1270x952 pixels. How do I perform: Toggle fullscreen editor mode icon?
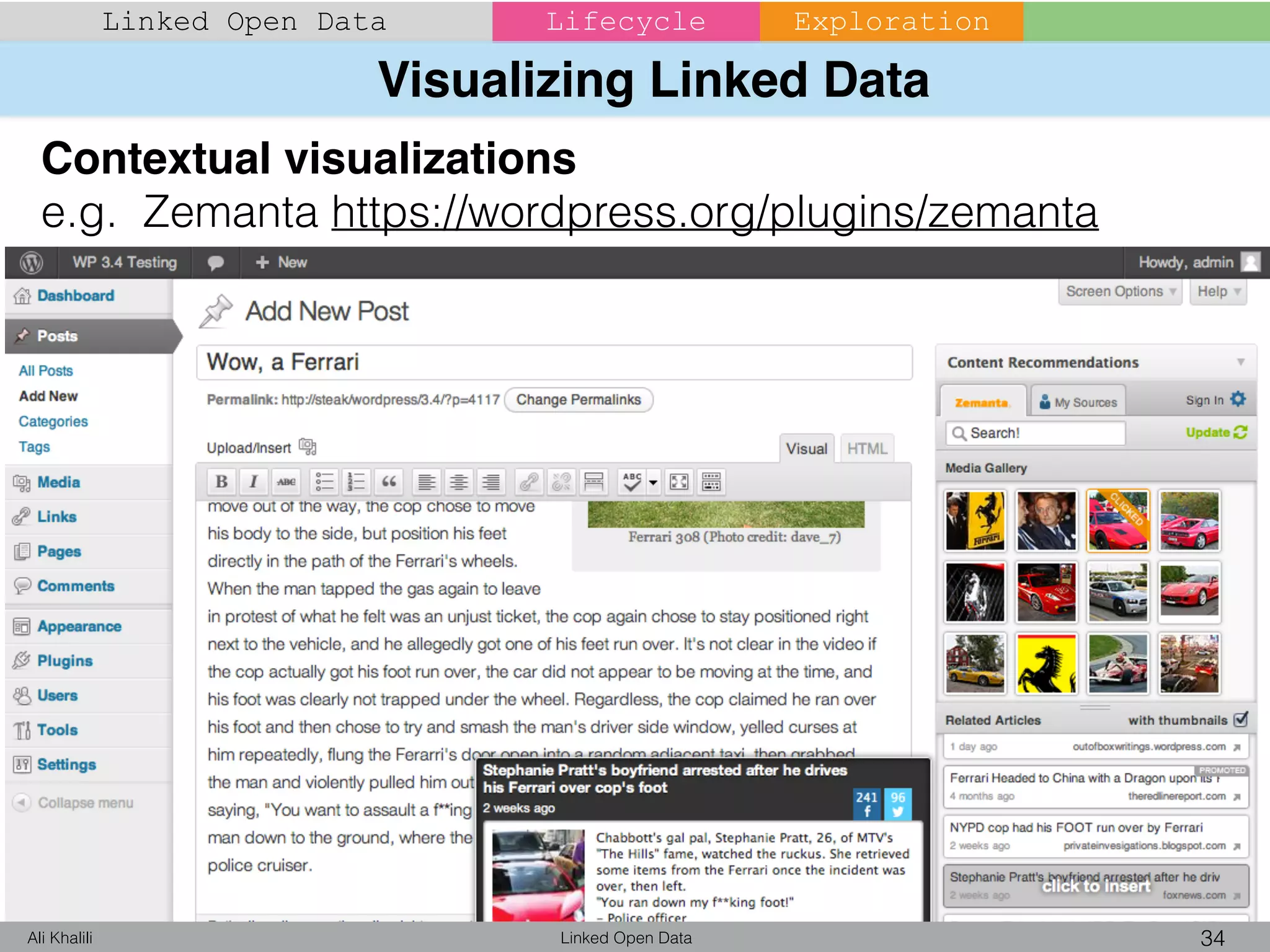679,482
